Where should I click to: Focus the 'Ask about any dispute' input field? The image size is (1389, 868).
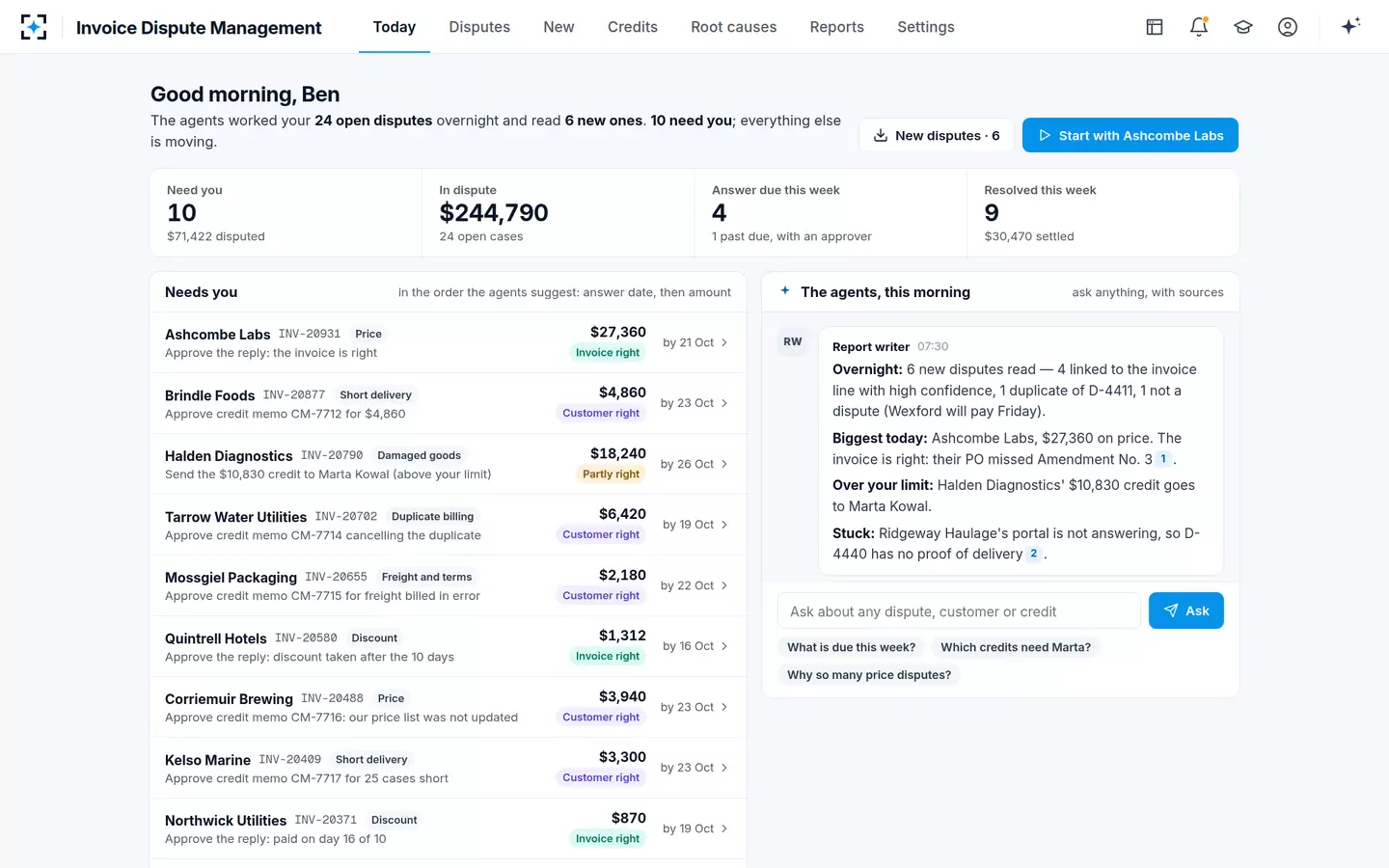click(x=959, y=610)
